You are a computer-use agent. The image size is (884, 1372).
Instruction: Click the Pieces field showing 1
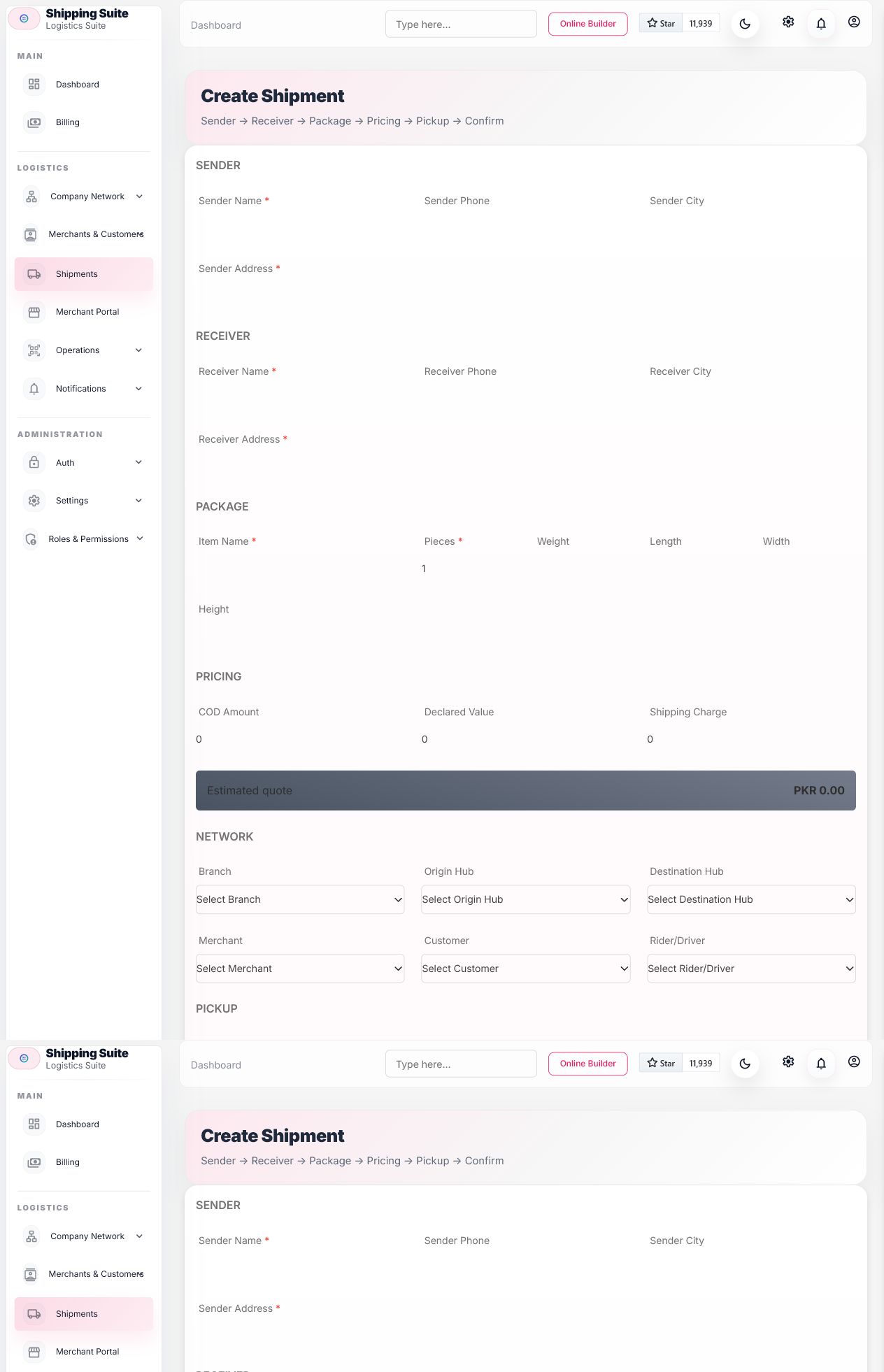[x=469, y=569]
